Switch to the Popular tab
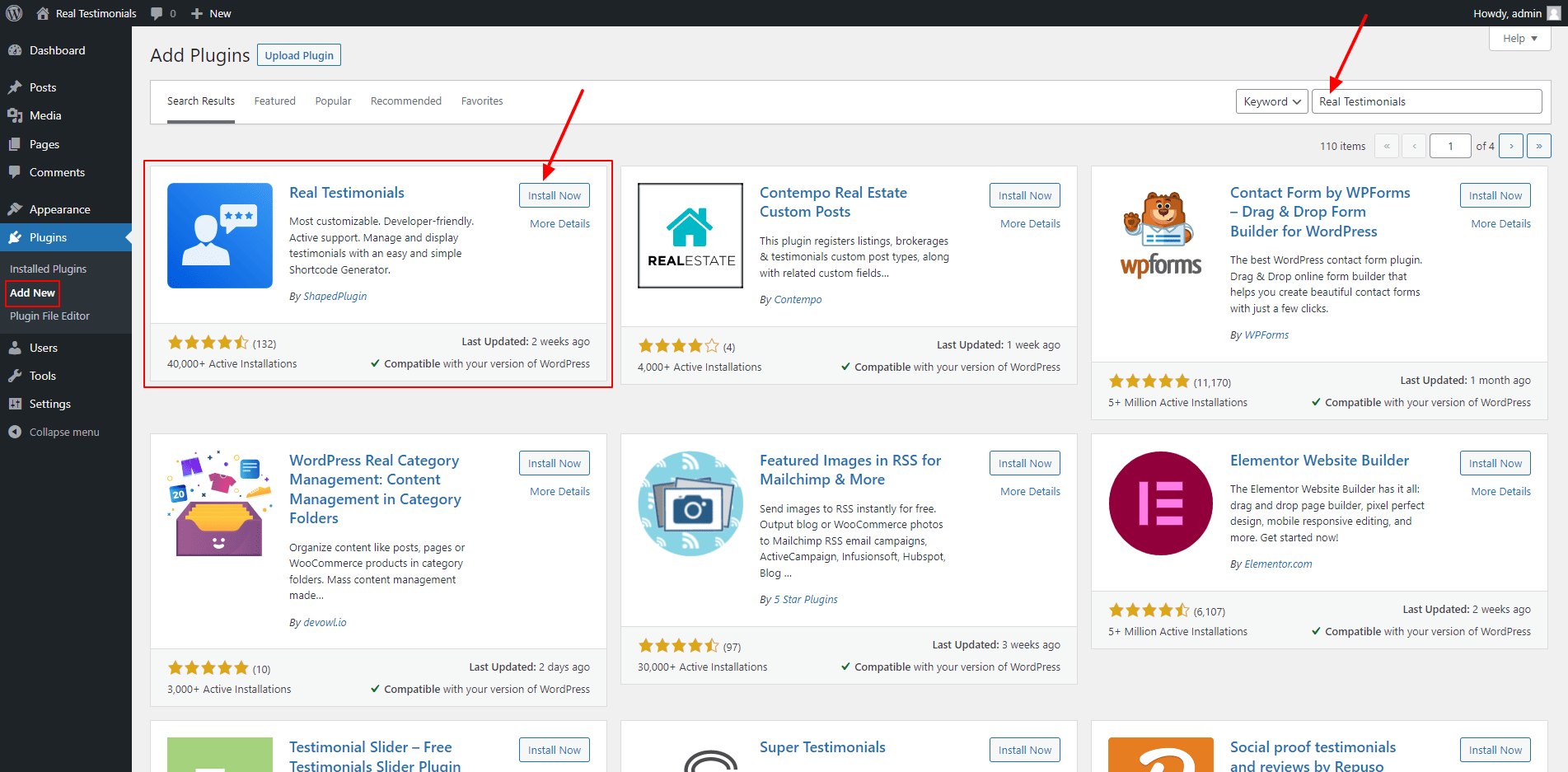Screen dimensions: 1568x772 pyautogui.click(x=333, y=101)
